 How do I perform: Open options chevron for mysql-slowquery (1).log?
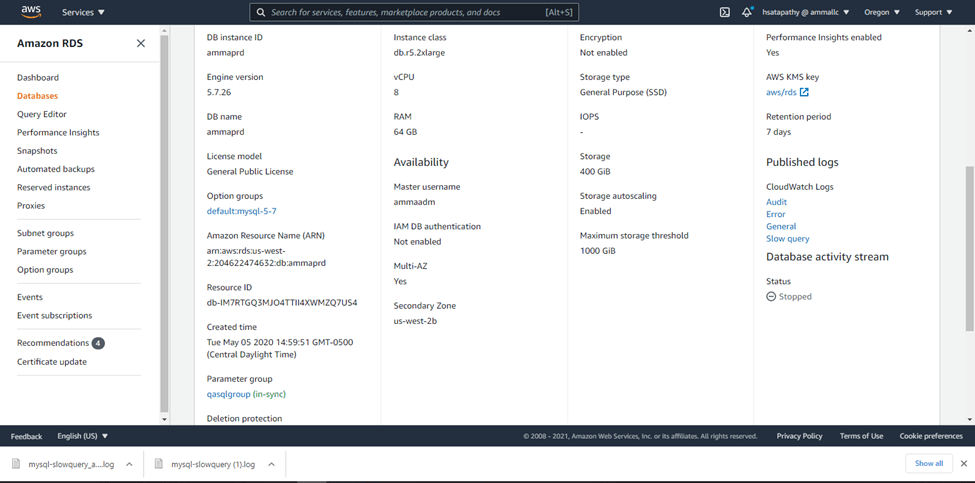[270, 464]
